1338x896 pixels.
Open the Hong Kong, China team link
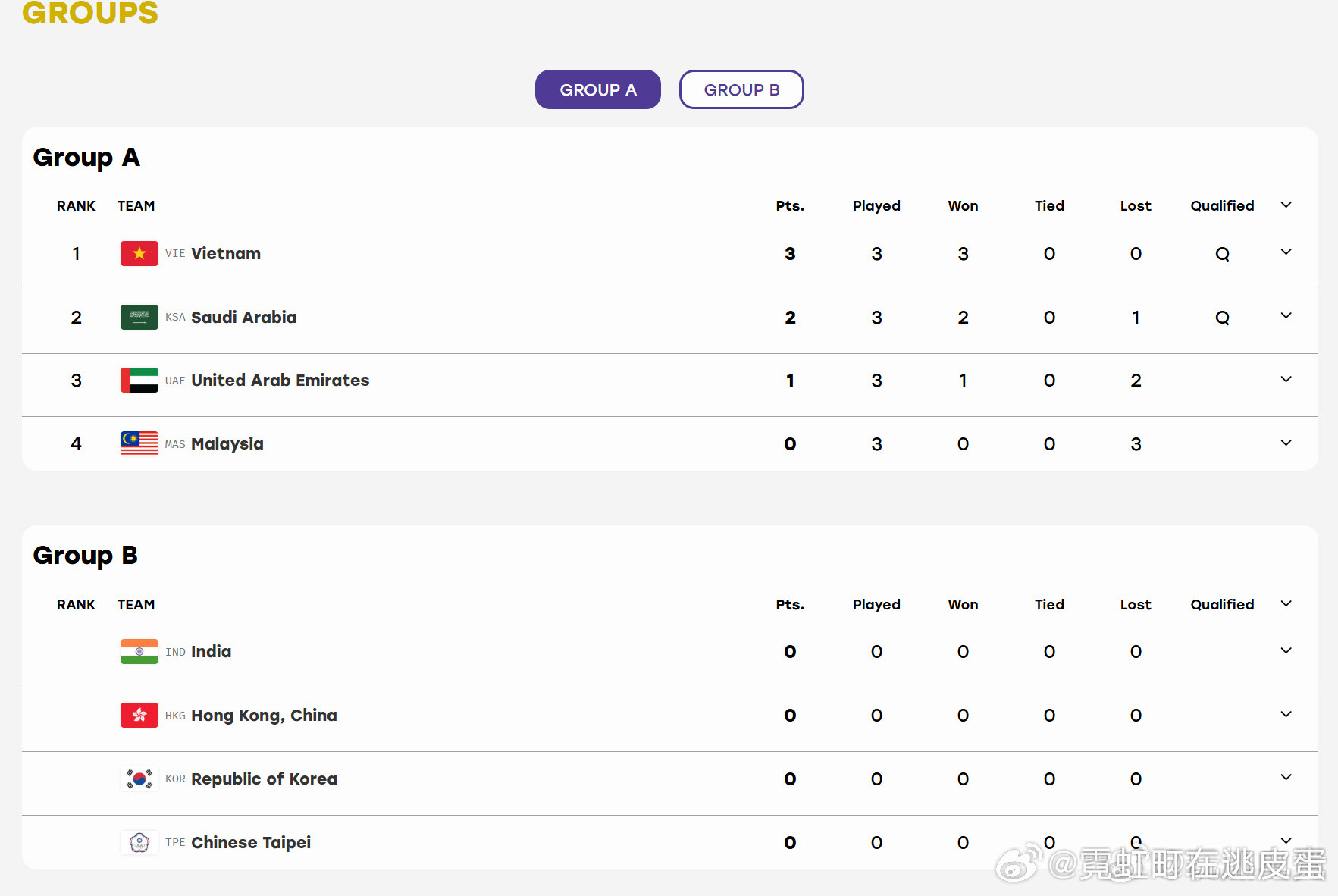click(264, 716)
